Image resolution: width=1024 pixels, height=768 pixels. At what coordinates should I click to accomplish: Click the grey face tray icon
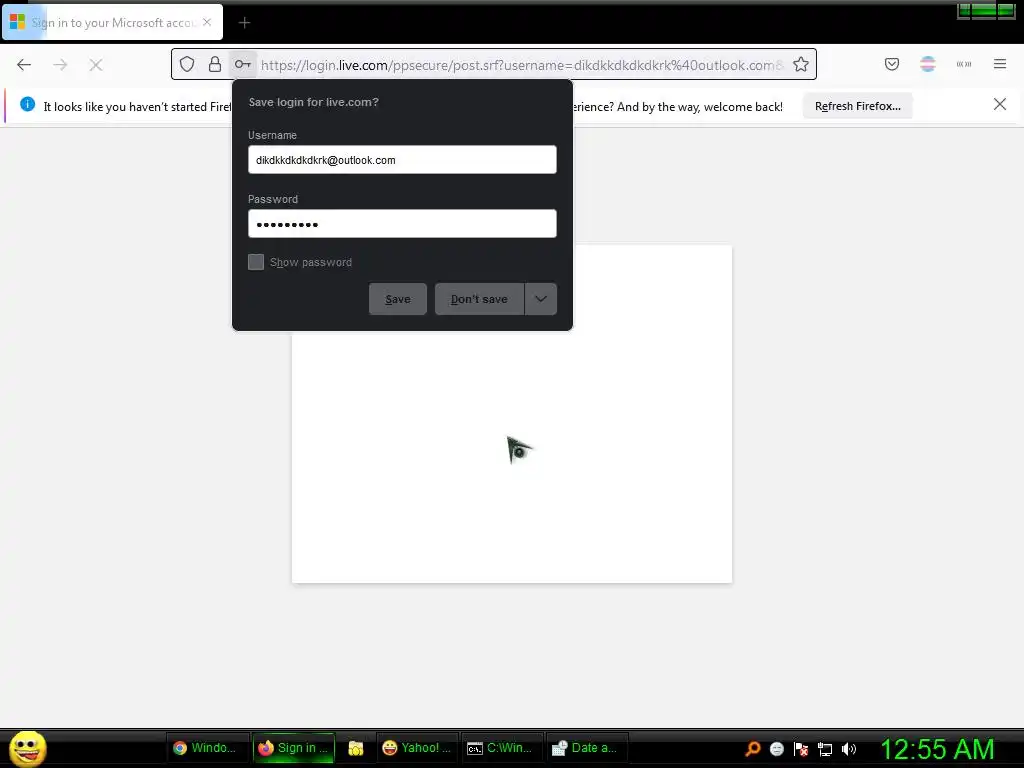coord(777,749)
